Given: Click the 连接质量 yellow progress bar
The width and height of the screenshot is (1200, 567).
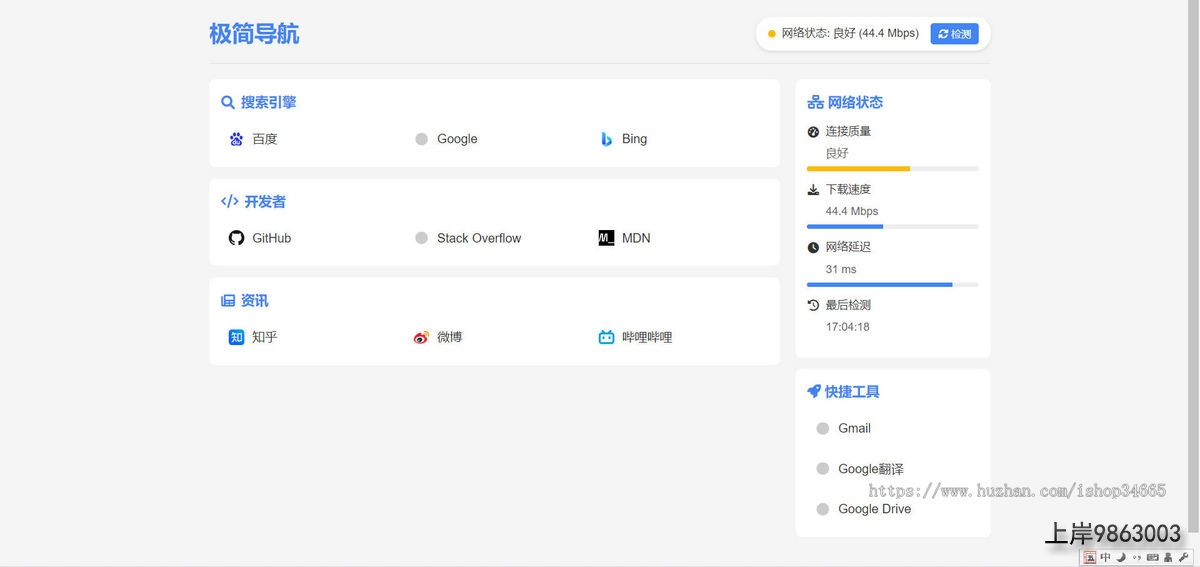Looking at the screenshot, I should pos(858,169).
